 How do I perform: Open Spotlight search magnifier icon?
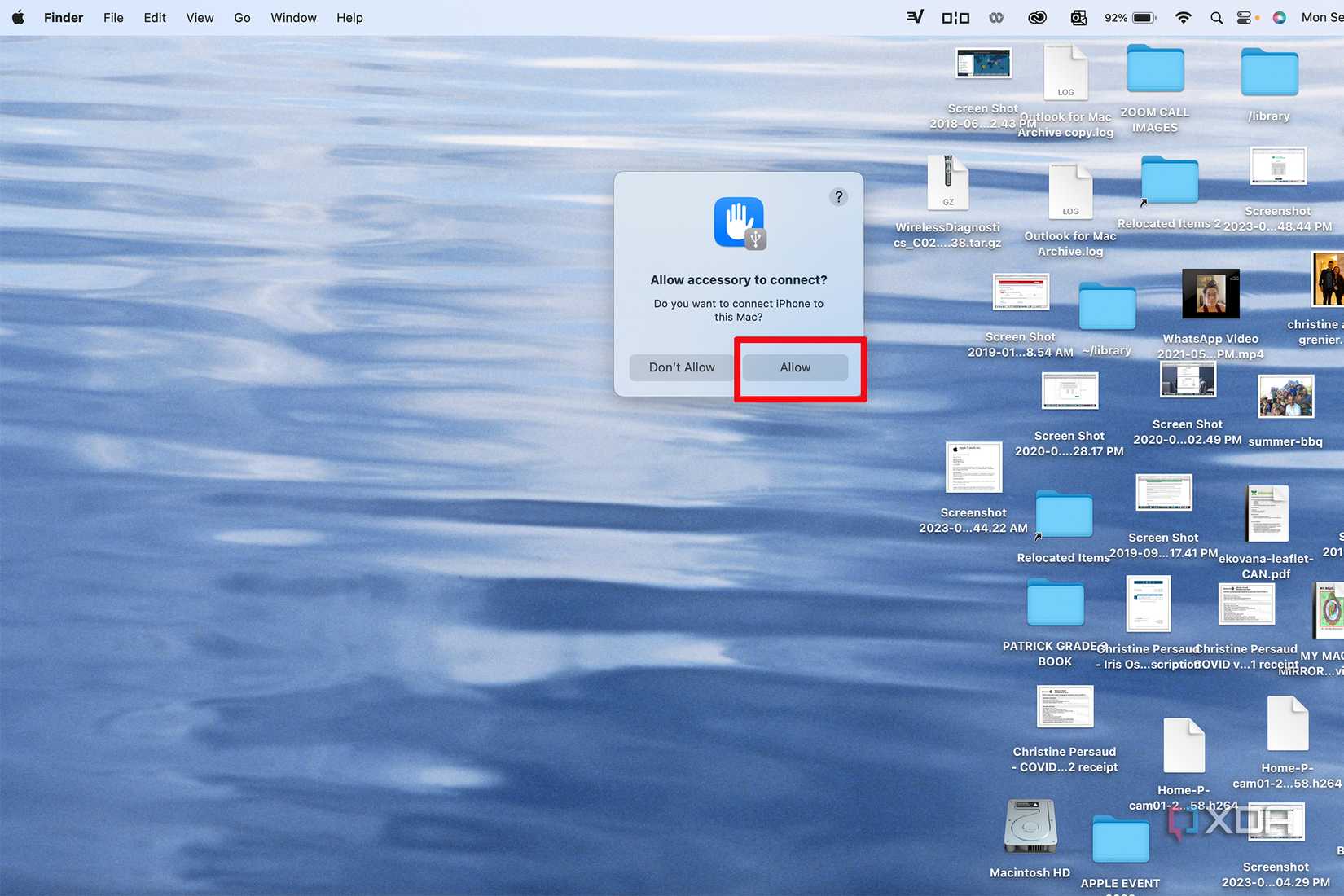tap(1216, 17)
